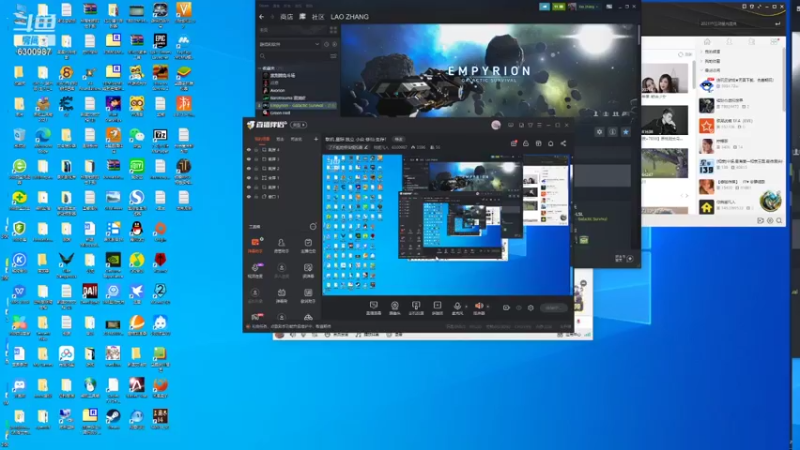Switch Steam library to grid view icon
Image resolution: width=800 pixels, height=450 pixels.
point(333,30)
